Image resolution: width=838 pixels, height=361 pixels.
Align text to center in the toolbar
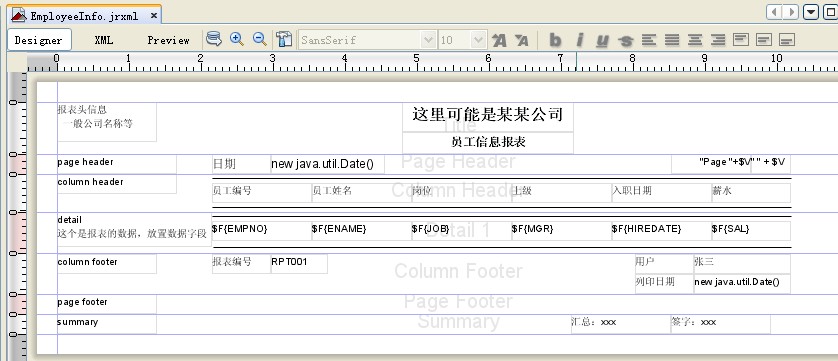pyautogui.click(x=695, y=40)
